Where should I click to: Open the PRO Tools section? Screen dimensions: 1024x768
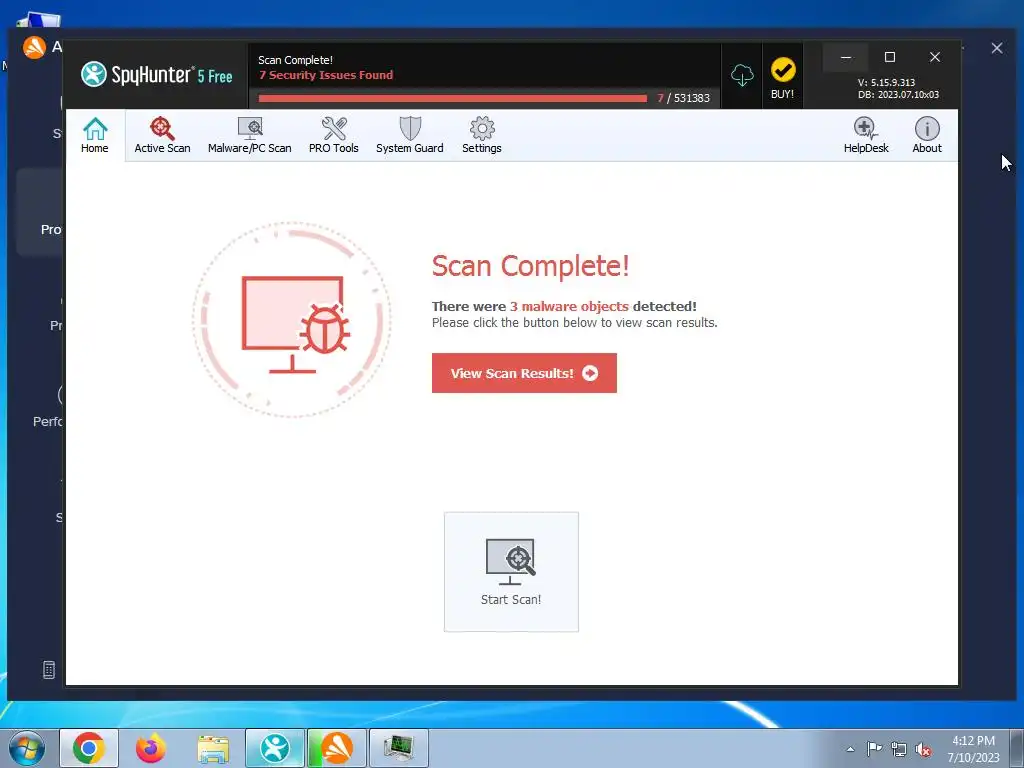(334, 135)
